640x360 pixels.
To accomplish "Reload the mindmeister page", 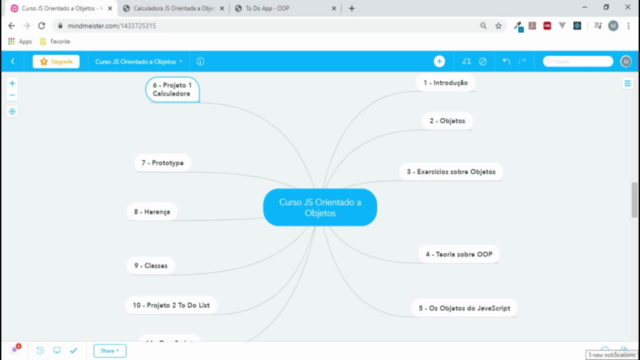I will click(42, 26).
